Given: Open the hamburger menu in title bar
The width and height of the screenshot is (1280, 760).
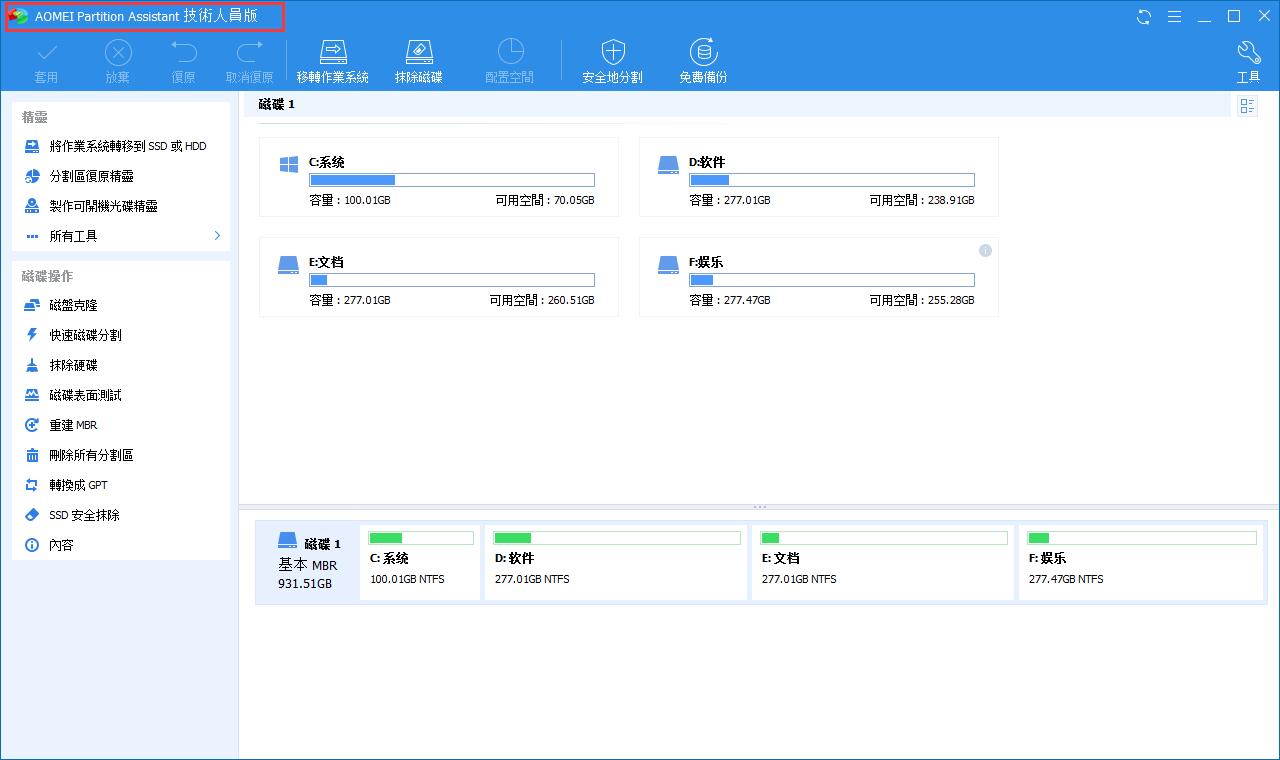Looking at the screenshot, I should click(x=1174, y=17).
